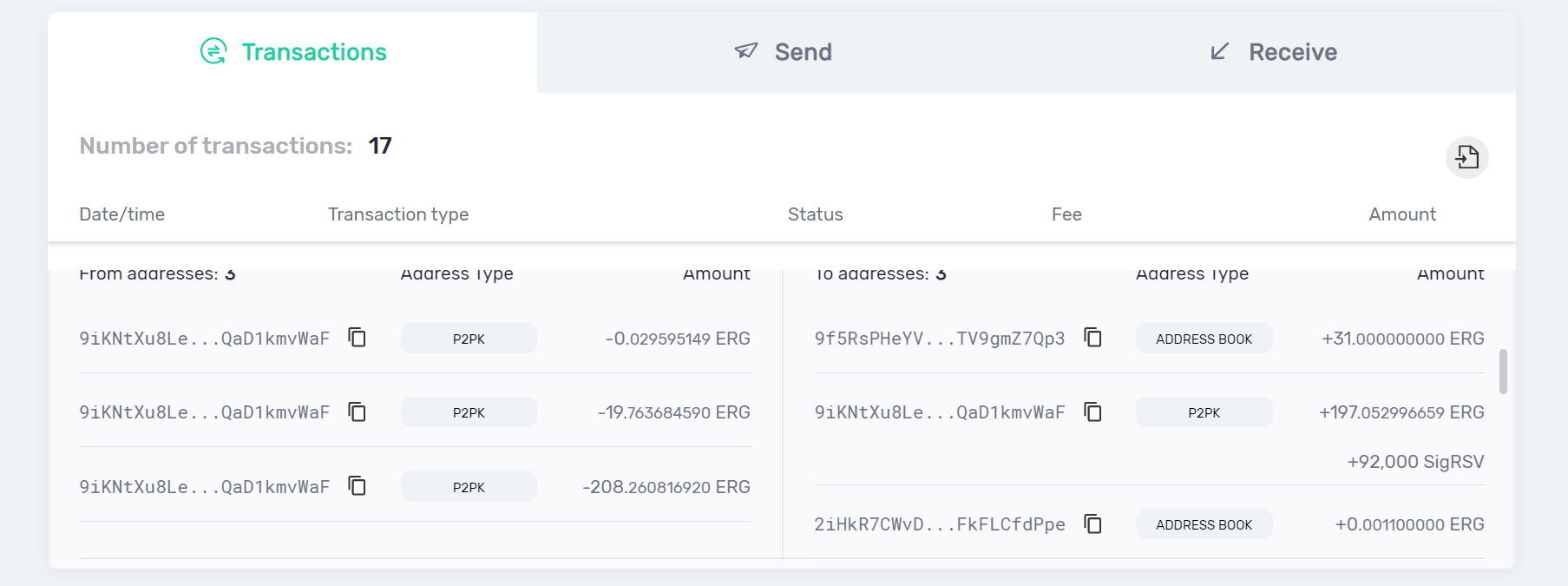The width and height of the screenshot is (1568, 586).
Task: Click ADDRESS BOOK badge for 2iHkR7CWvD address
Action: coord(1204,524)
